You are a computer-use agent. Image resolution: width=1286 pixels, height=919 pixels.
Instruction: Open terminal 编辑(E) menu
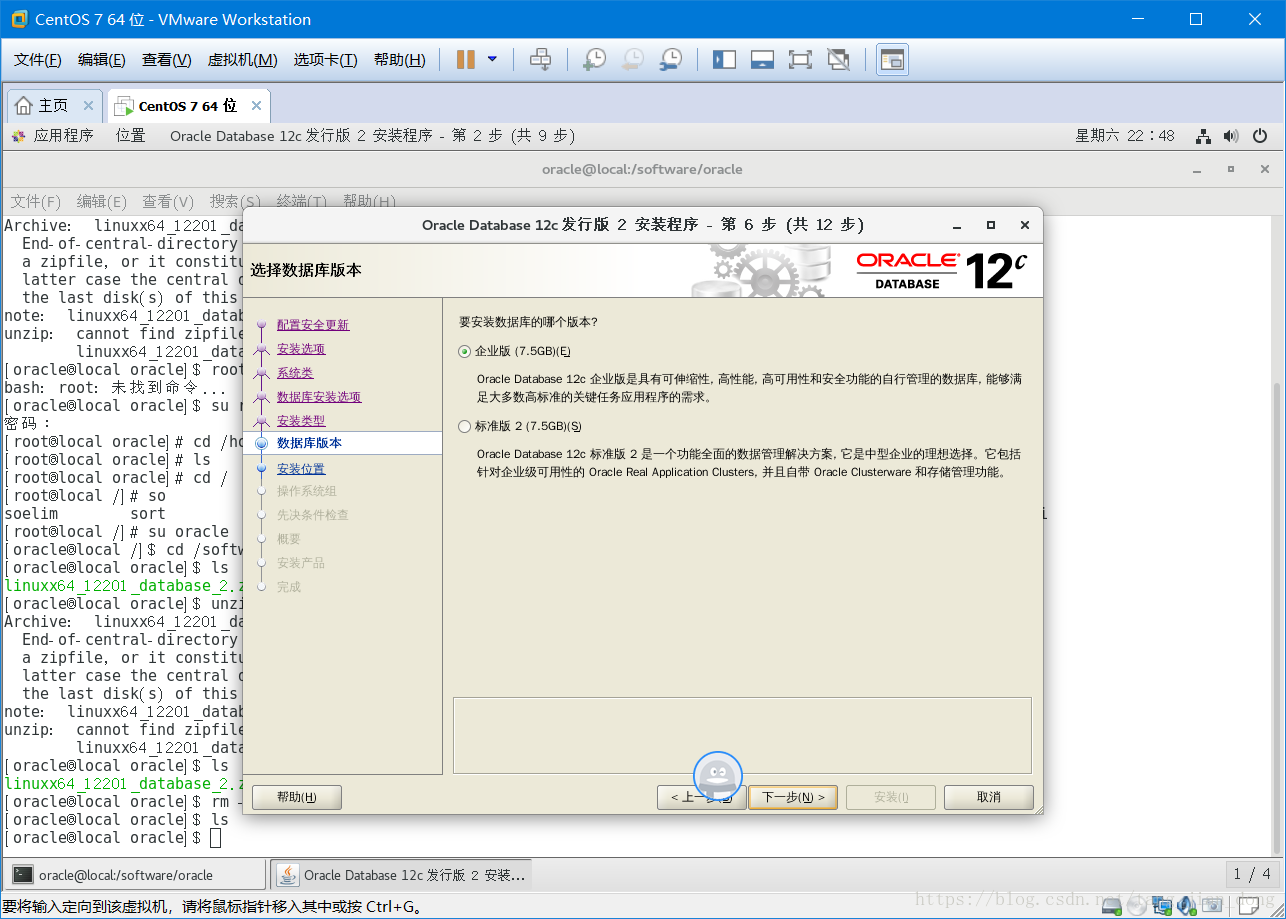click(101, 201)
